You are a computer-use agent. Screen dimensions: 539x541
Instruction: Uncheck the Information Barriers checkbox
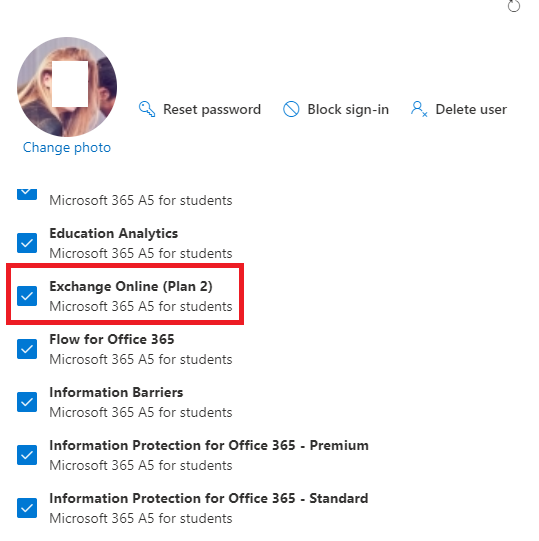pyautogui.click(x=27, y=402)
